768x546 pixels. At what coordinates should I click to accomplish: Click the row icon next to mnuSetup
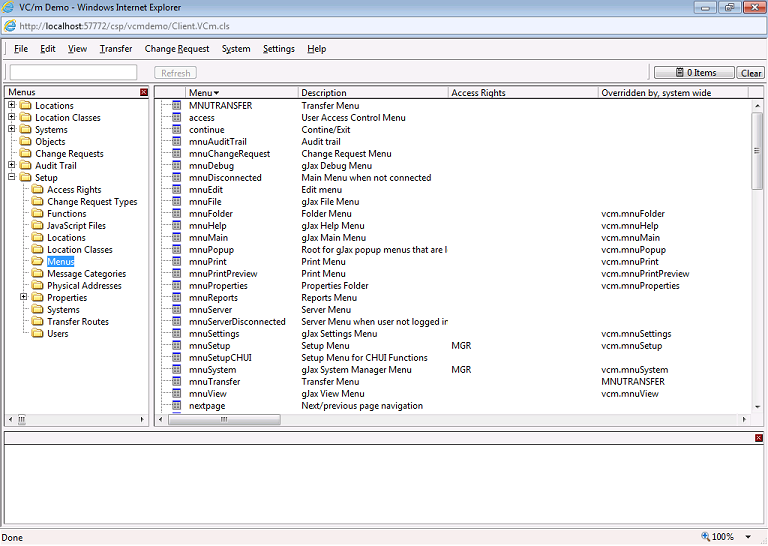tap(177, 346)
